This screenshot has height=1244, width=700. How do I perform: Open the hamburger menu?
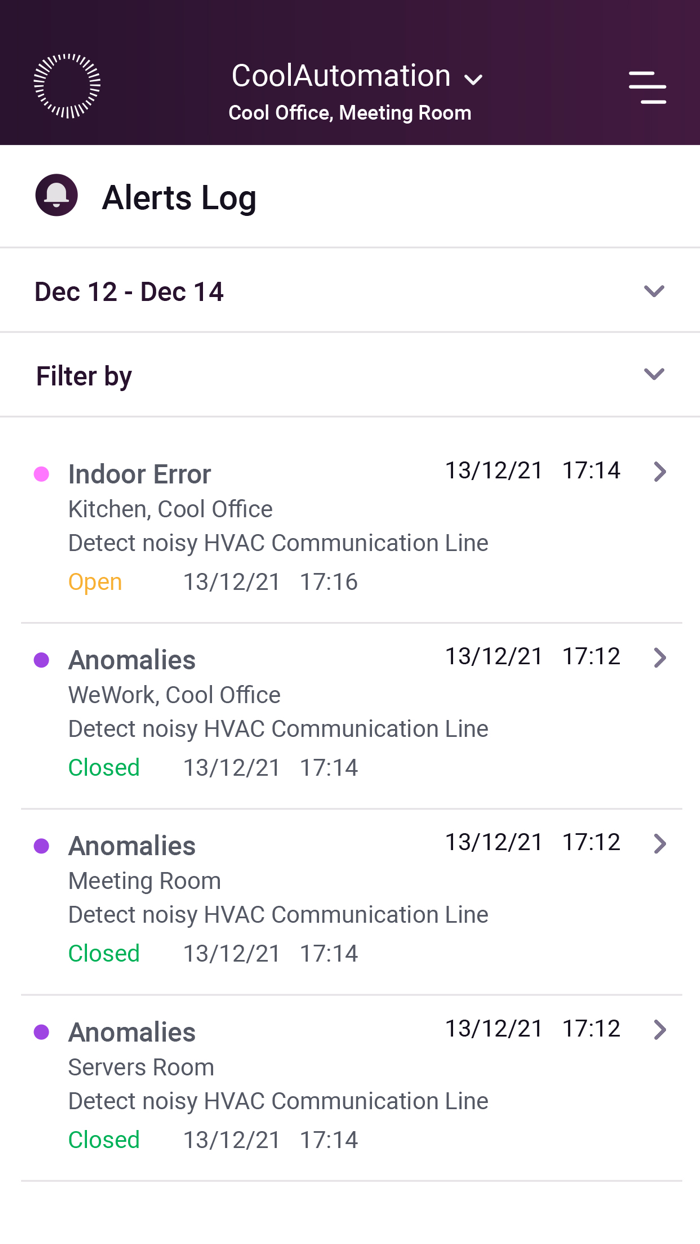[x=647, y=87]
